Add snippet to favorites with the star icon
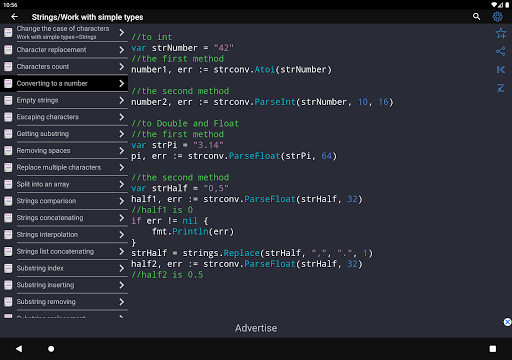The image size is (512, 360). coord(501,33)
